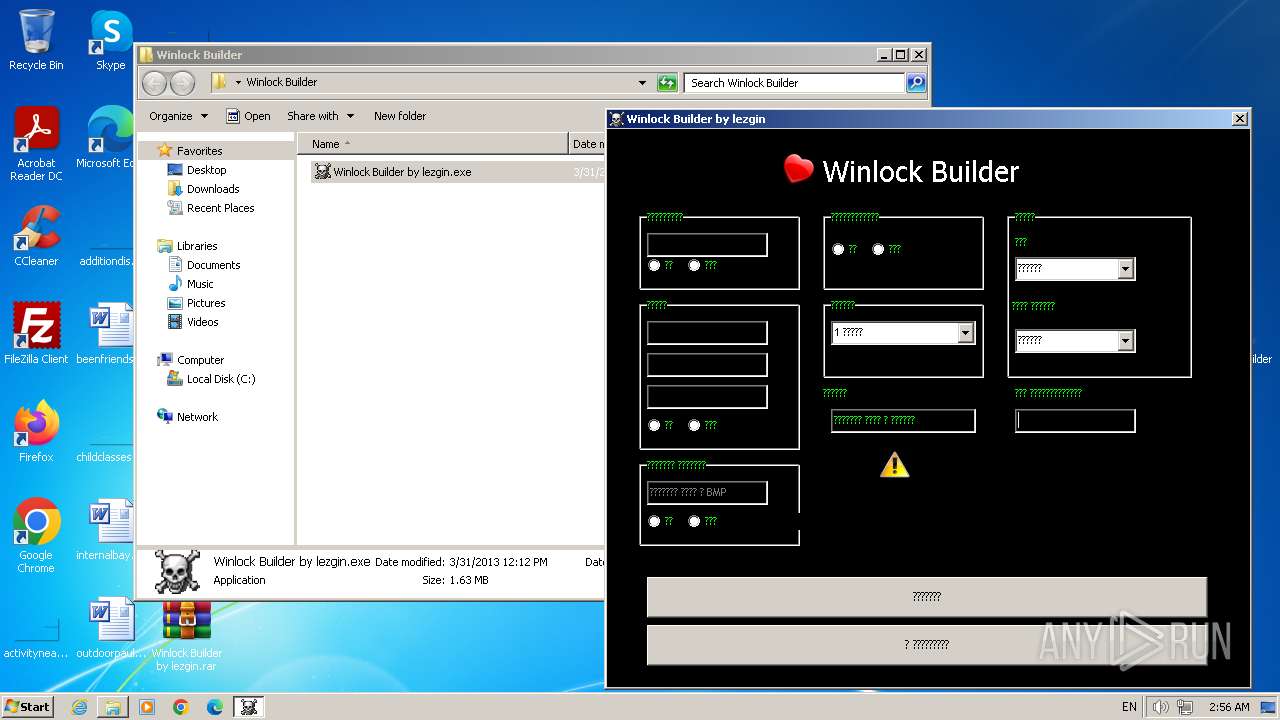Open Local Disk (C:) in navigation pane
Screen dimensions: 1280x720
[221, 379]
